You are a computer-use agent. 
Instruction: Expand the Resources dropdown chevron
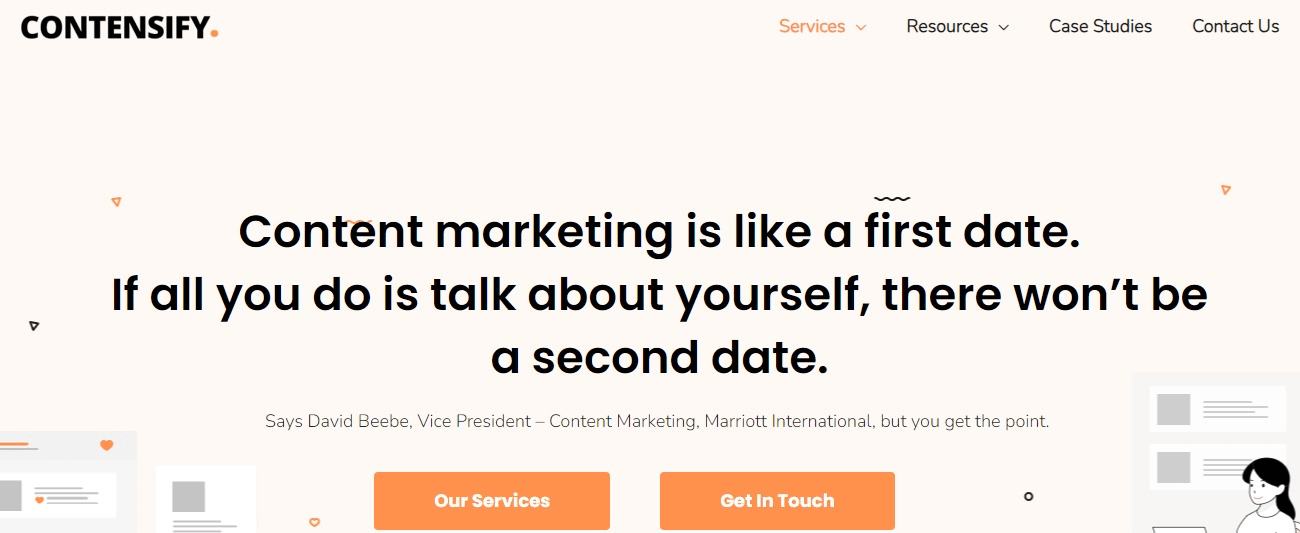pos(1004,28)
